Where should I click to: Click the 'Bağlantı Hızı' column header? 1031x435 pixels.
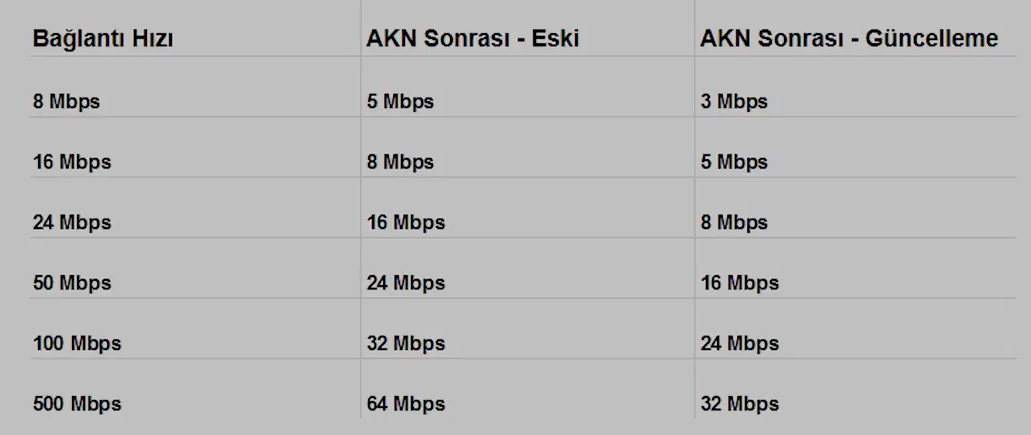(x=103, y=39)
